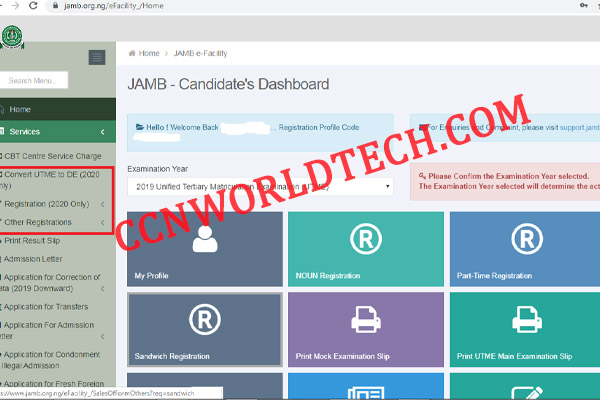Open CBT Centre Service Charge
The width and height of the screenshot is (600, 400).
pos(53,156)
